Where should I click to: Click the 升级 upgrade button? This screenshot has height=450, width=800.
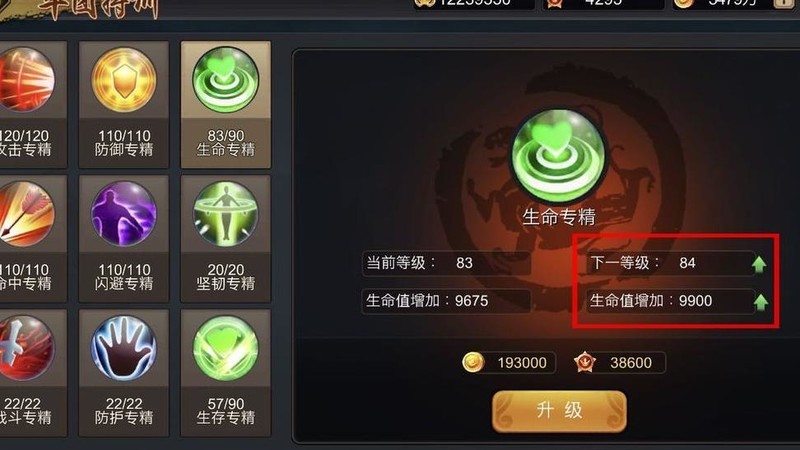tap(559, 411)
